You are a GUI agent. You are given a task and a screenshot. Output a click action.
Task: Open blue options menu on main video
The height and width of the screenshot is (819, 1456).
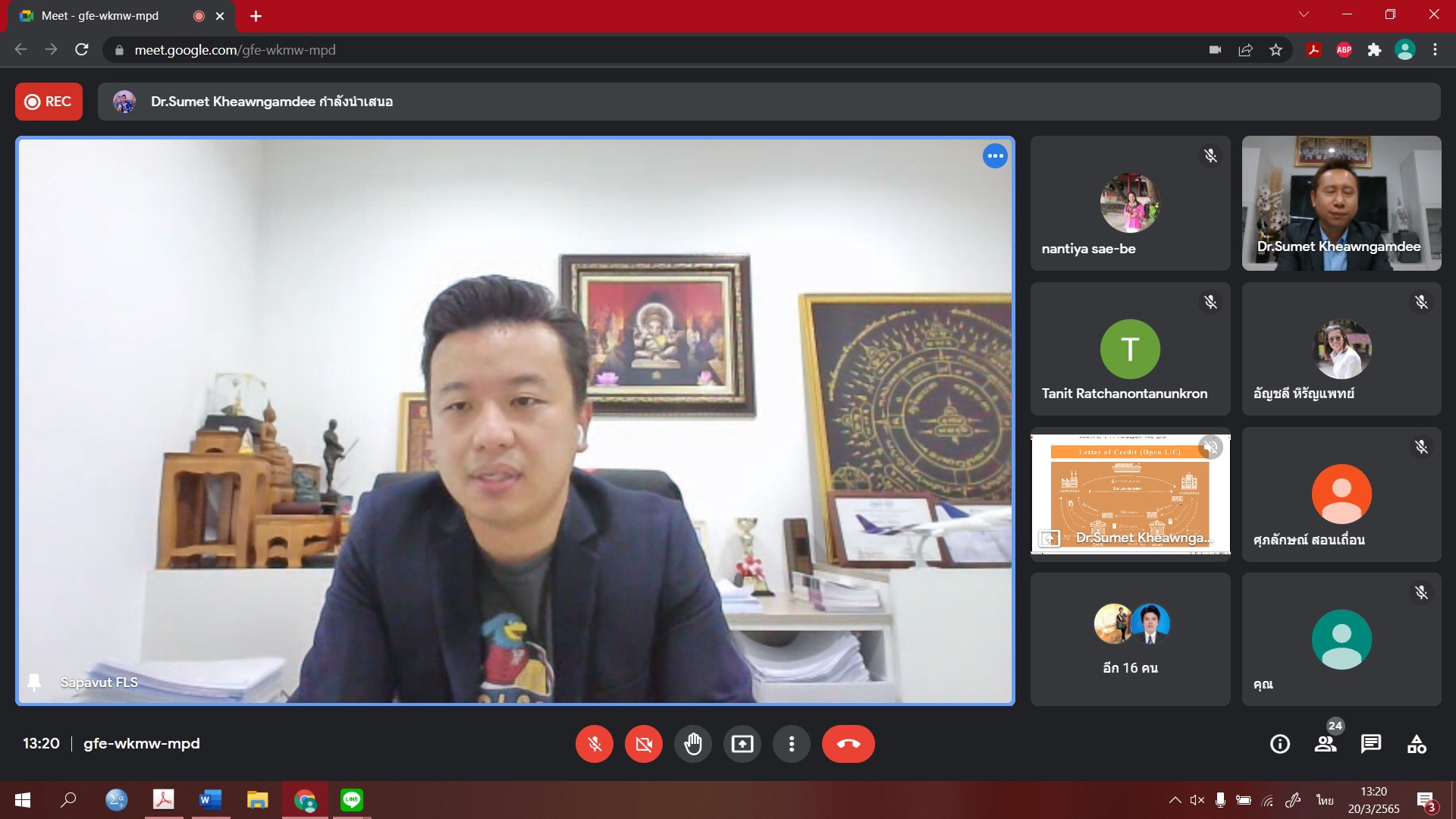pyautogui.click(x=995, y=156)
